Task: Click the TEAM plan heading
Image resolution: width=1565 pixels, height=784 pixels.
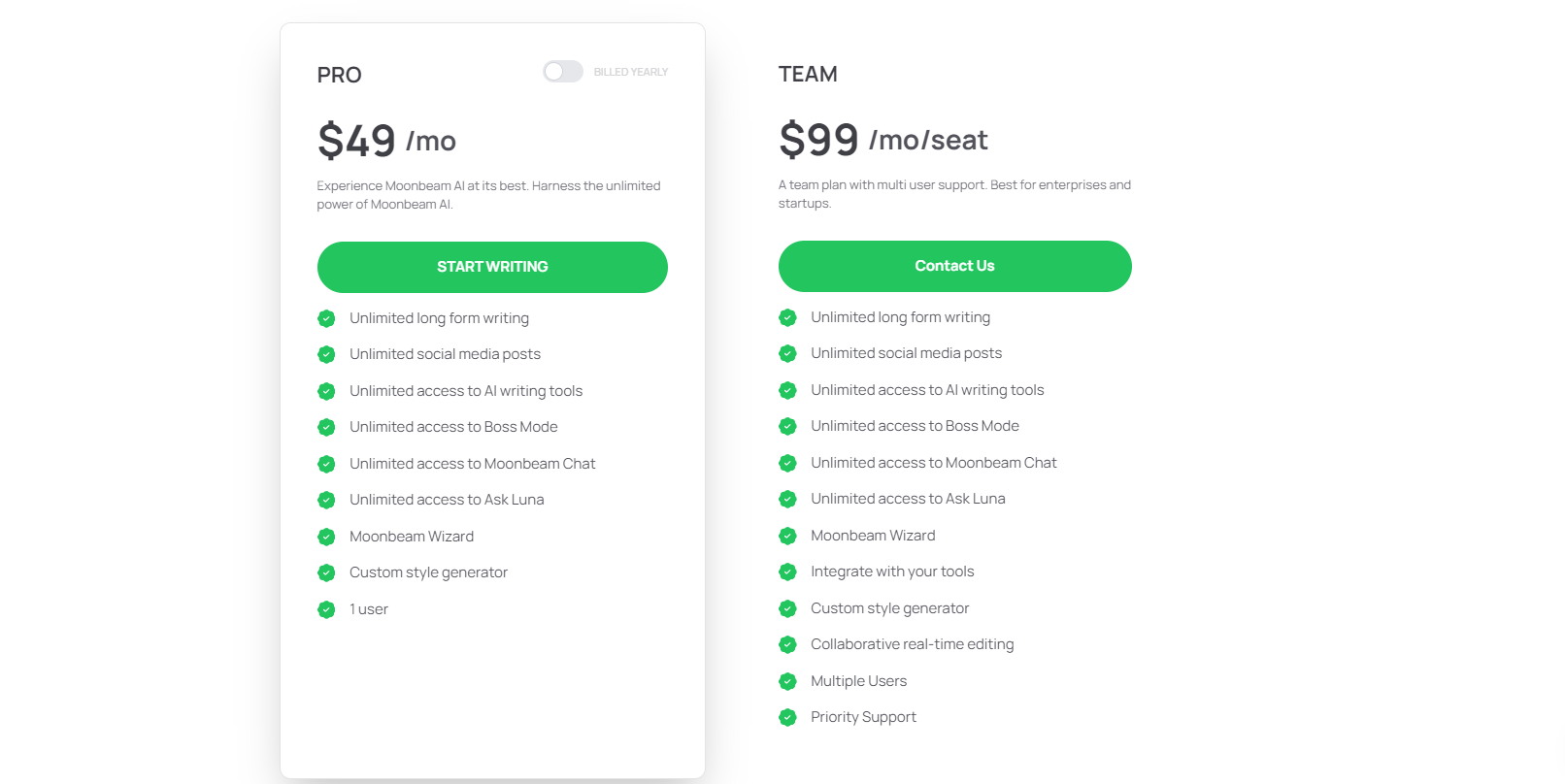Action: 808,74
